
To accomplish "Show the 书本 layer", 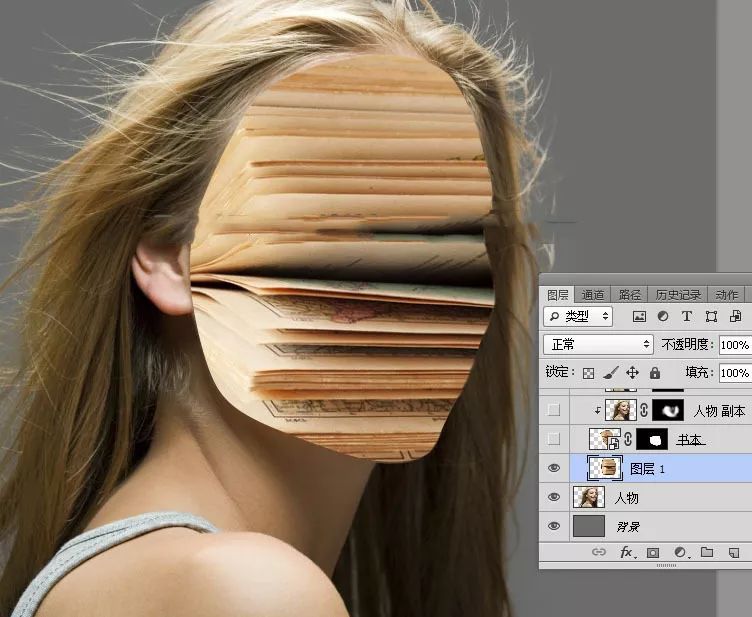I will [x=554, y=439].
